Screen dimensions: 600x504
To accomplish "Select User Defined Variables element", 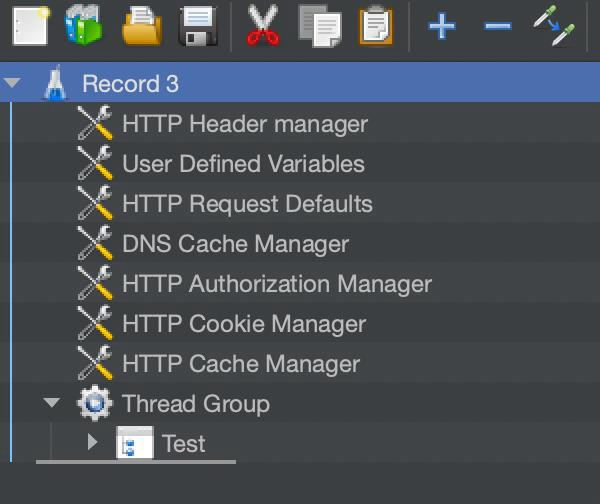I will click(243, 164).
